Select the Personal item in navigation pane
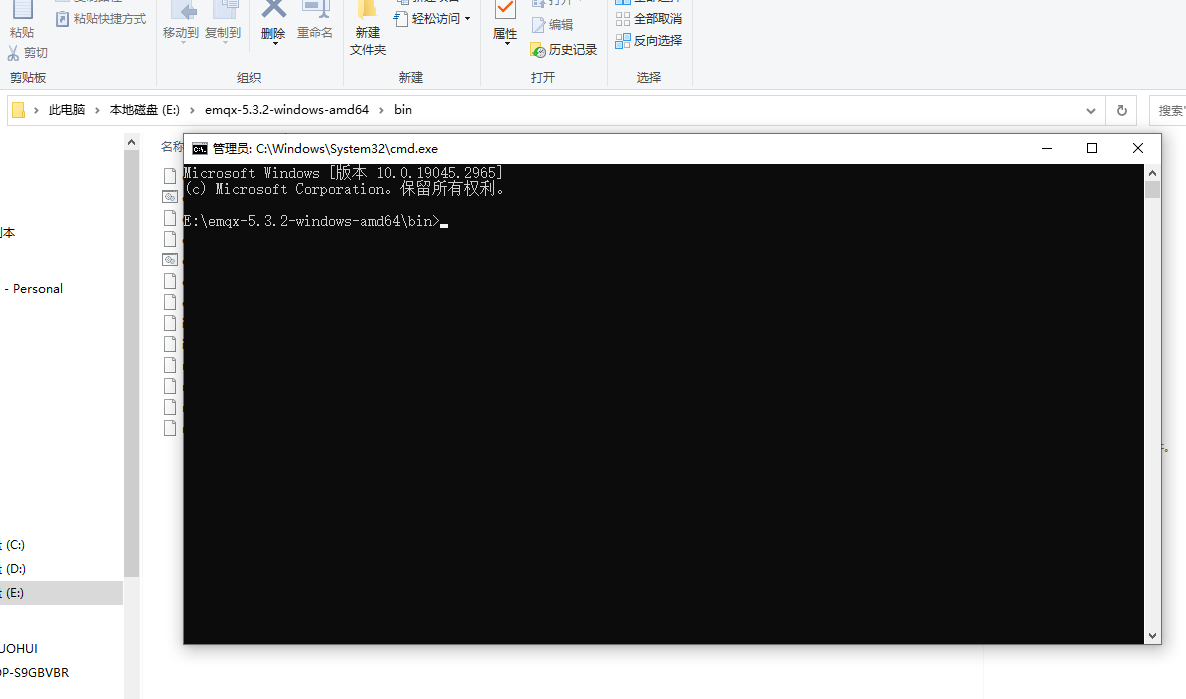Image resolution: width=1186 pixels, height=699 pixels. tap(34, 289)
